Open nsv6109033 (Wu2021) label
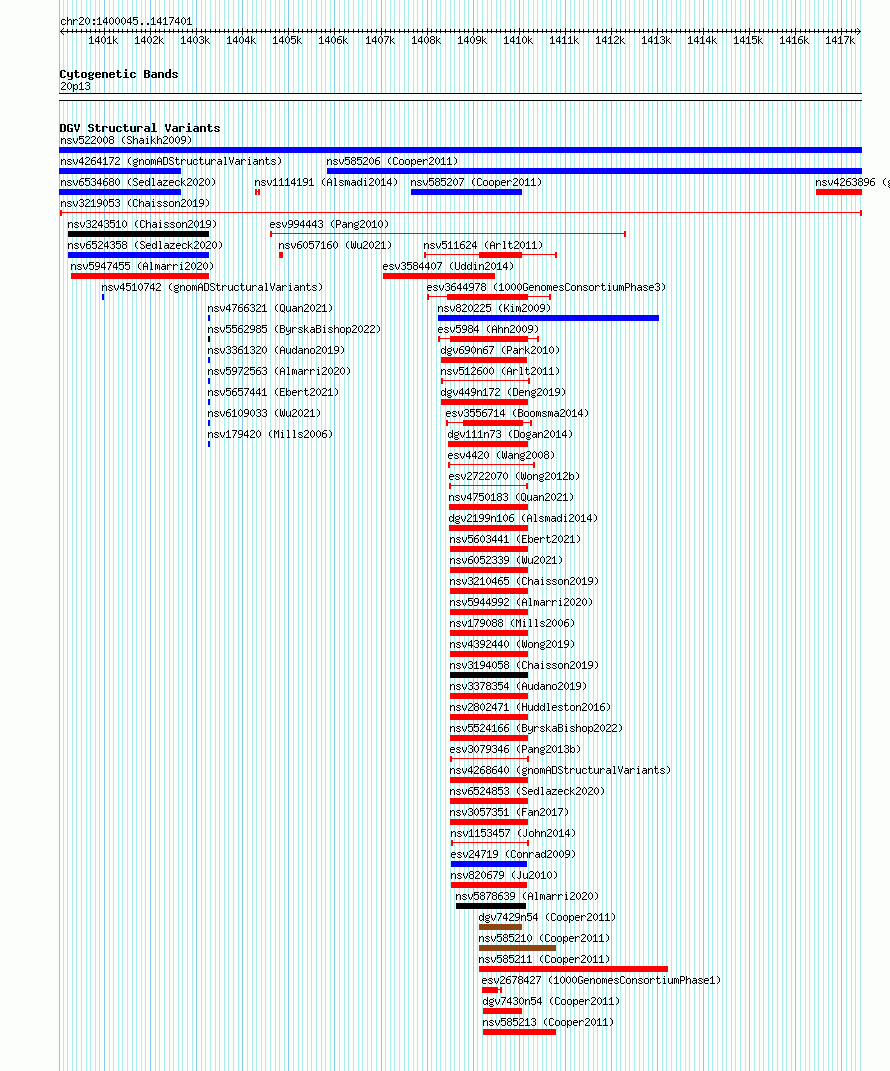The height and width of the screenshot is (1071, 890). 264,414
